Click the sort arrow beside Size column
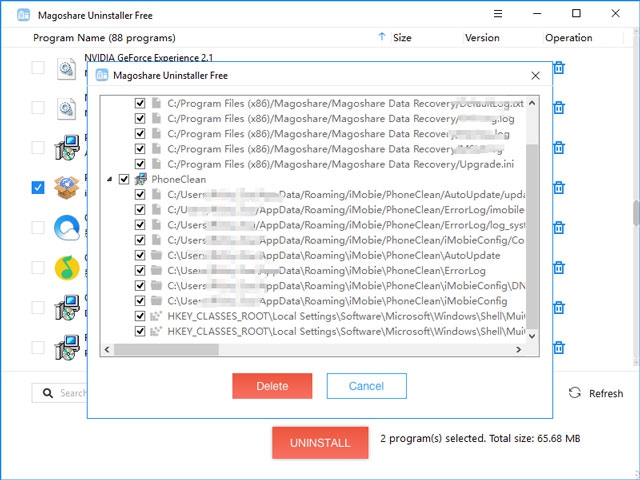Viewport: 640px width, 480px height. click(x=382, y=37)
